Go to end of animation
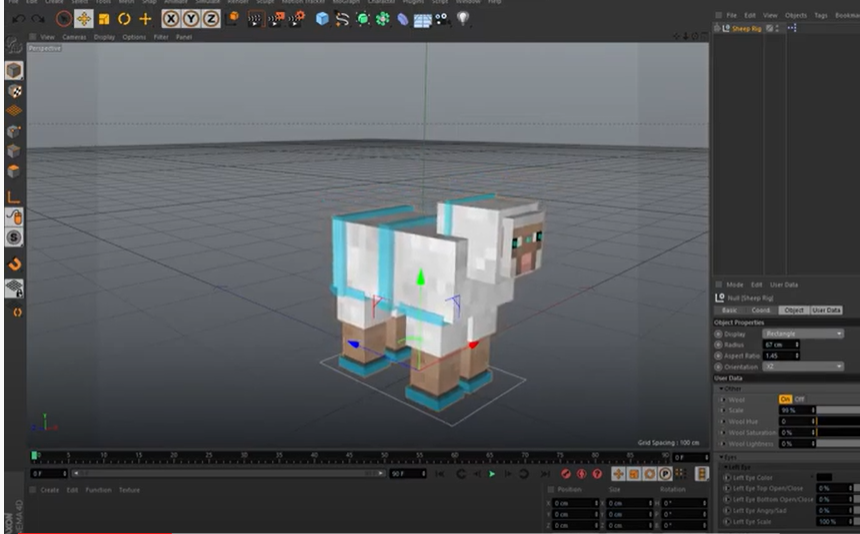The image size is (860, 534). (545, 474)
